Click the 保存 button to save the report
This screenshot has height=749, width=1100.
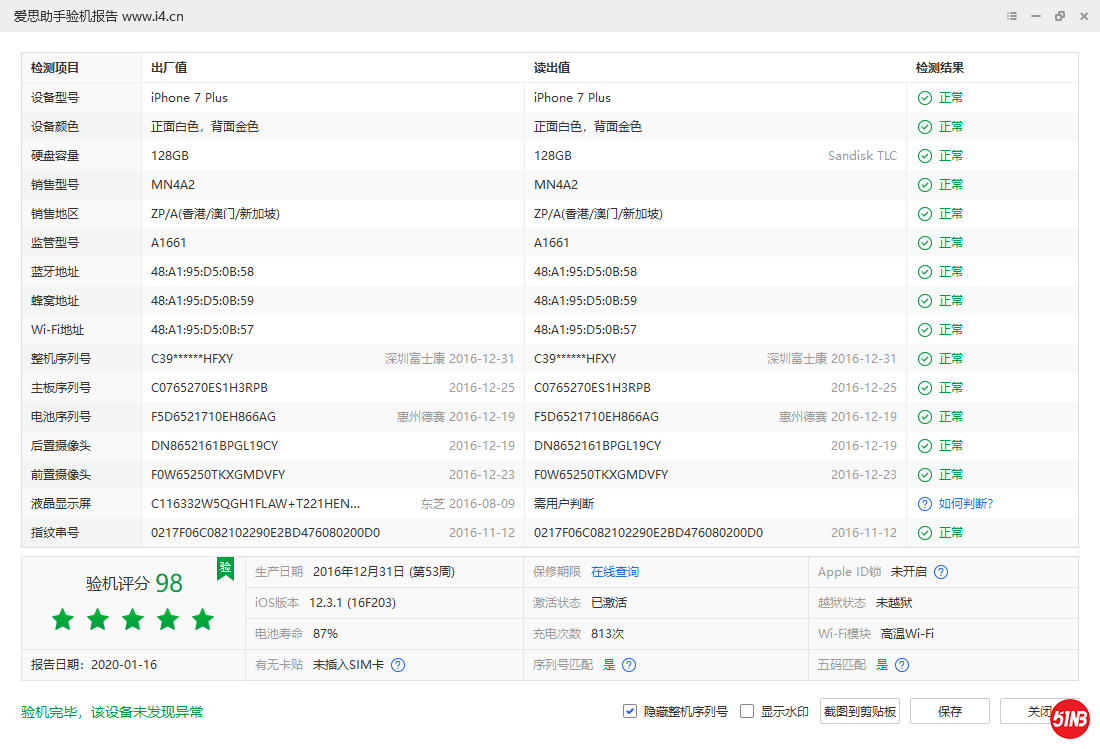[x=949, y=710]
